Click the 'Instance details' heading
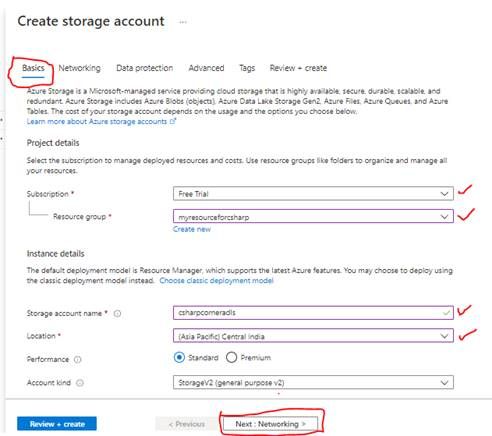Screen dimensions: 492x436 click(x=55, y=254)
